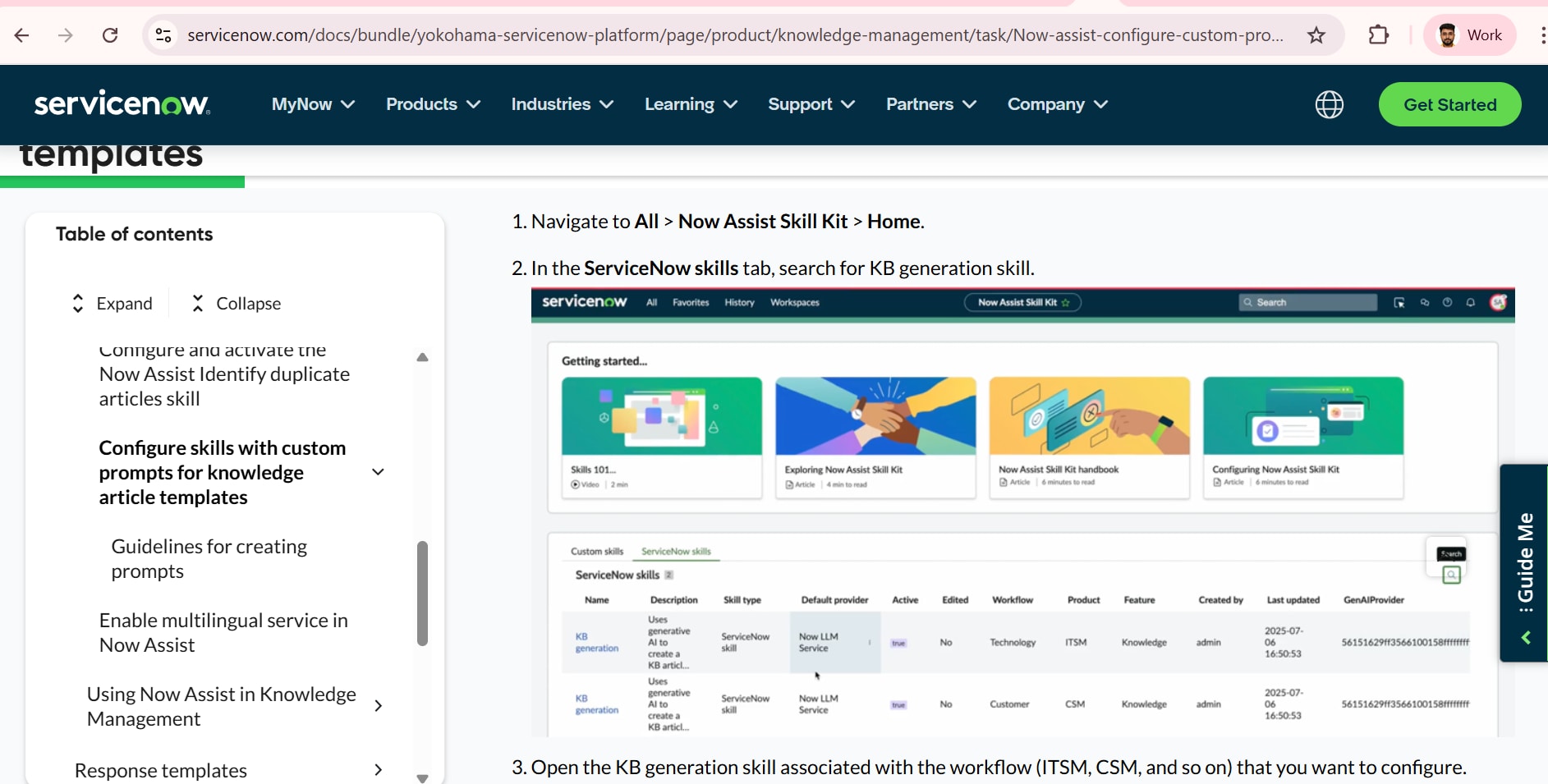Open the browser extensions puzzle icon
Screen dimensions: 1548x784
1379,35
